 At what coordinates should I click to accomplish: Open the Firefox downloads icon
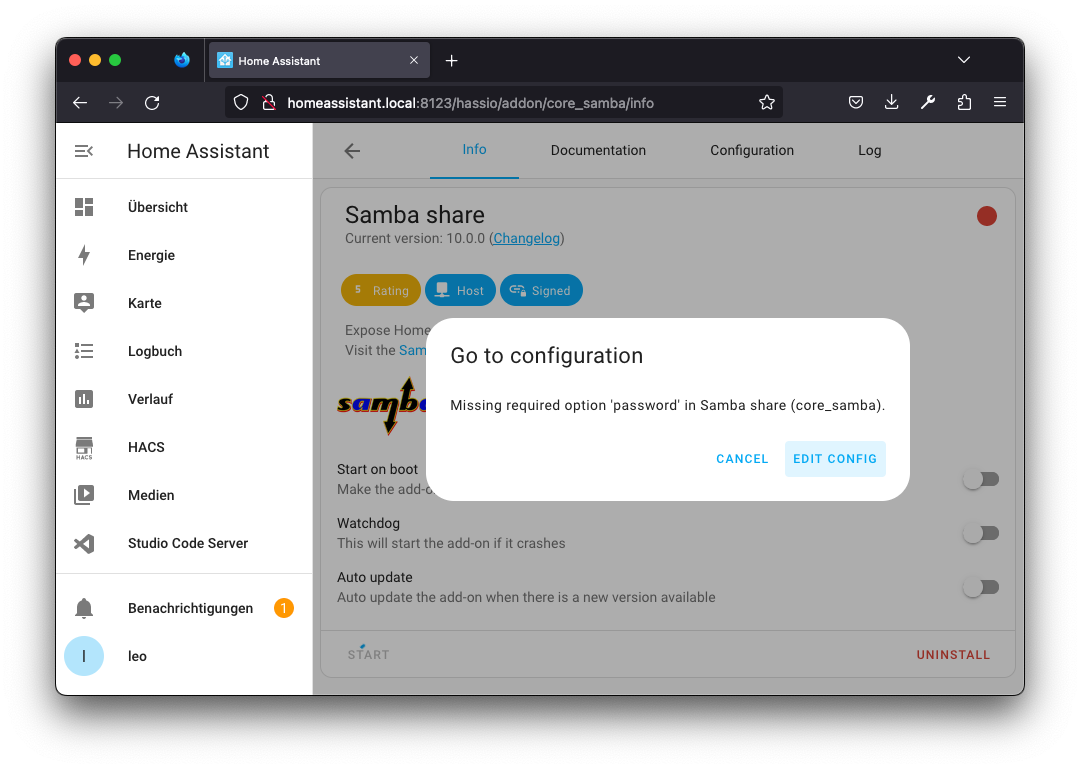891,102
